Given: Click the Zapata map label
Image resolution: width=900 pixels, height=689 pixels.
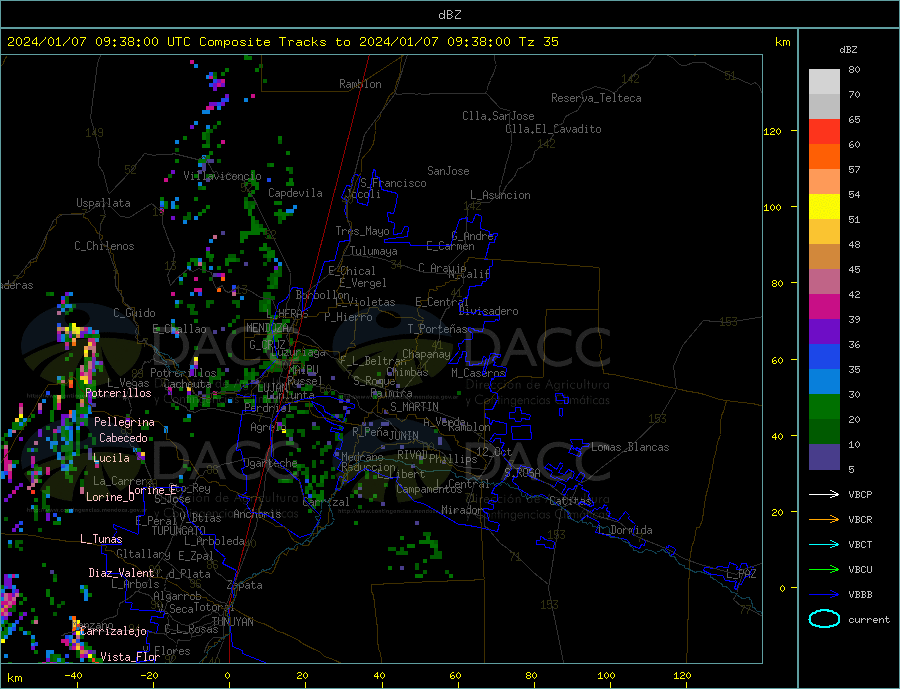Looking at the screenshot, I should point(245,586).
